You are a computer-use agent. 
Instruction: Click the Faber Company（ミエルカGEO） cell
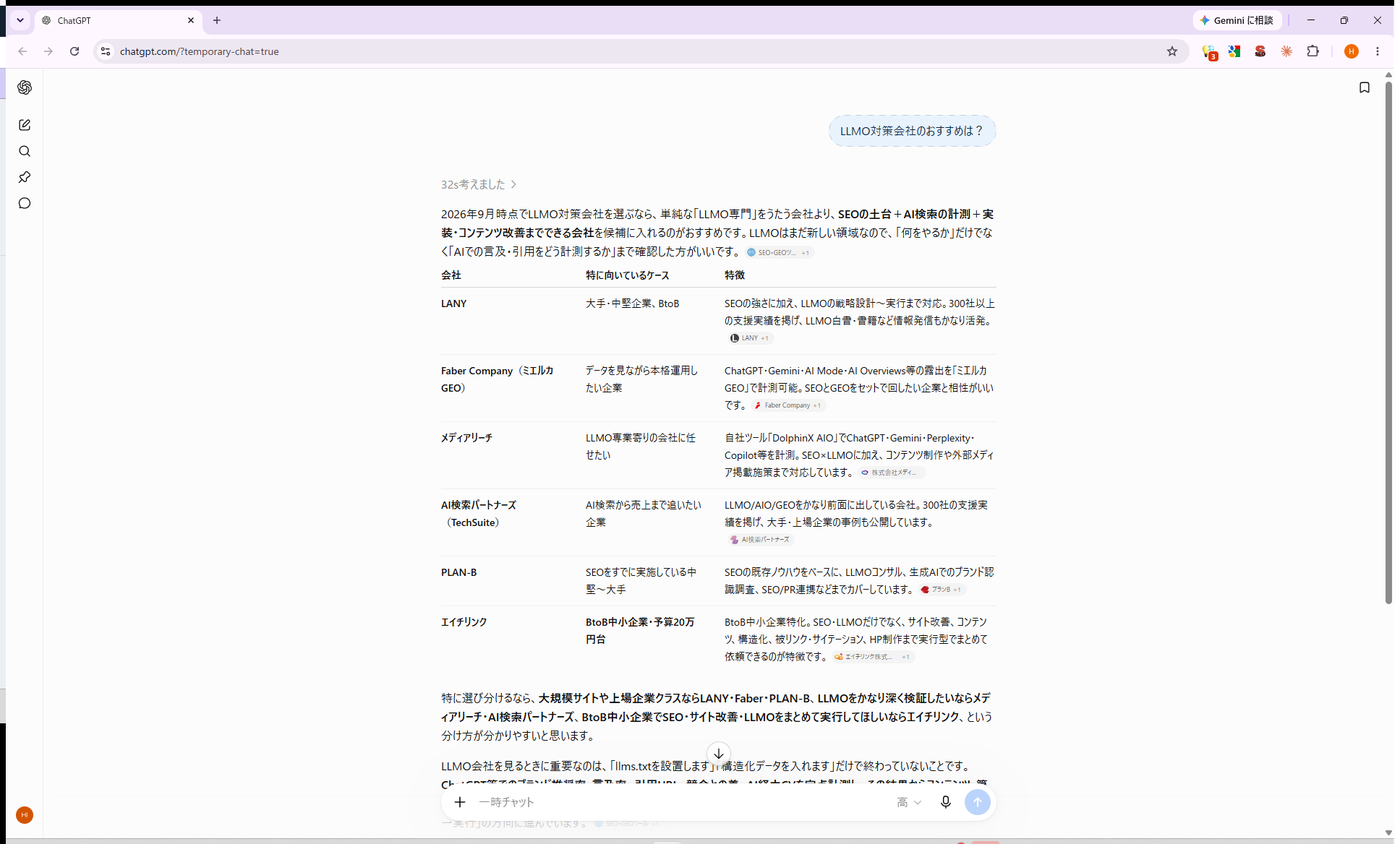(x=497, y=379)
